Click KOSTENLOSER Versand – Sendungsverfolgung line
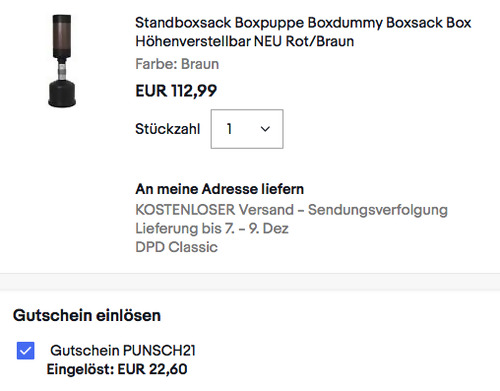This screenshot has width=500, height=391. [x=291, y=210]
